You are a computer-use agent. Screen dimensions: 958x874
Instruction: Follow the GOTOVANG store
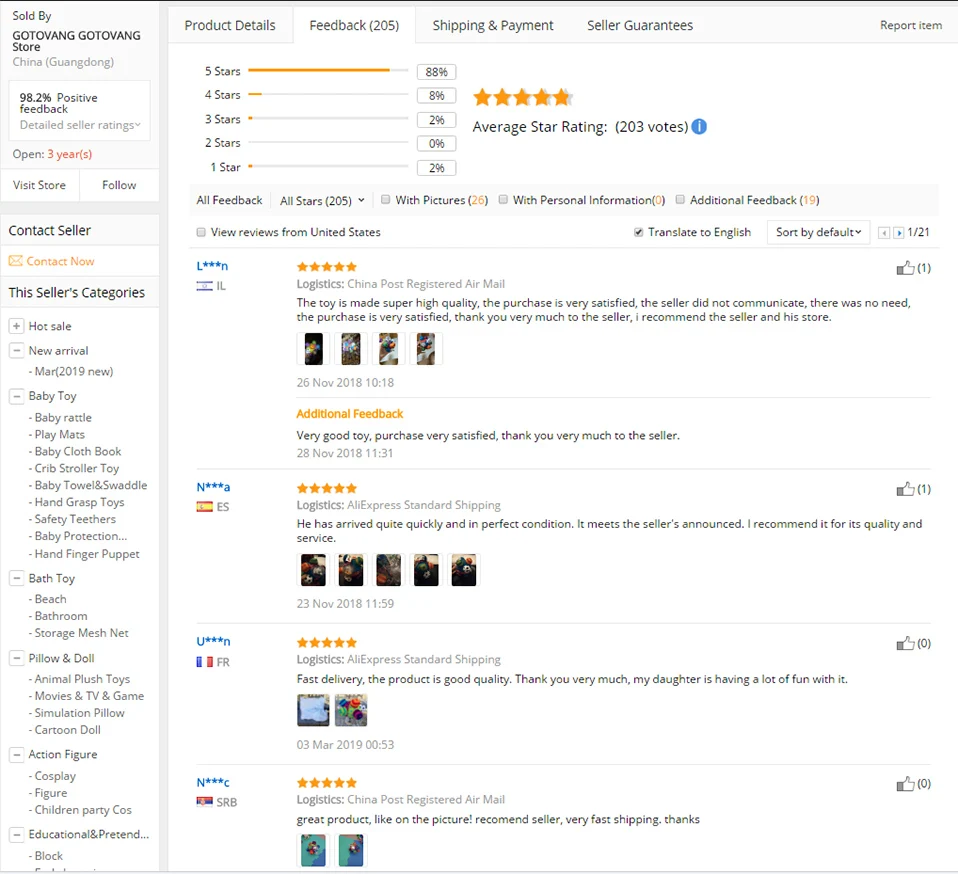(x=119, y=185)
